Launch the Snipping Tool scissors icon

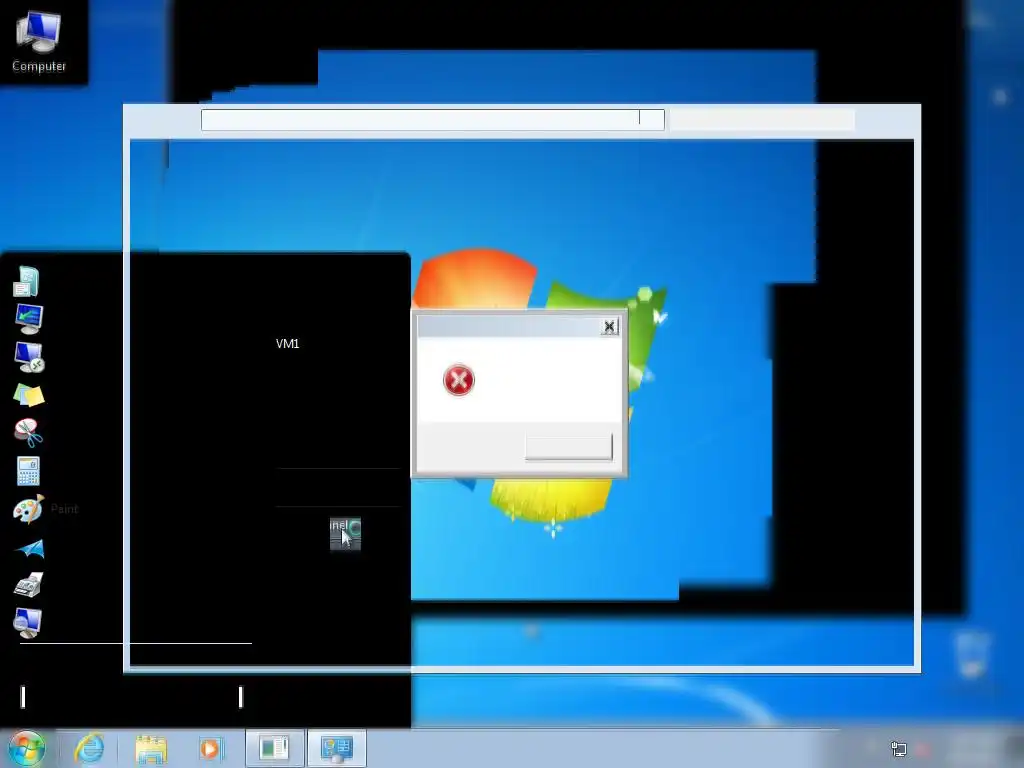point(29,432)
